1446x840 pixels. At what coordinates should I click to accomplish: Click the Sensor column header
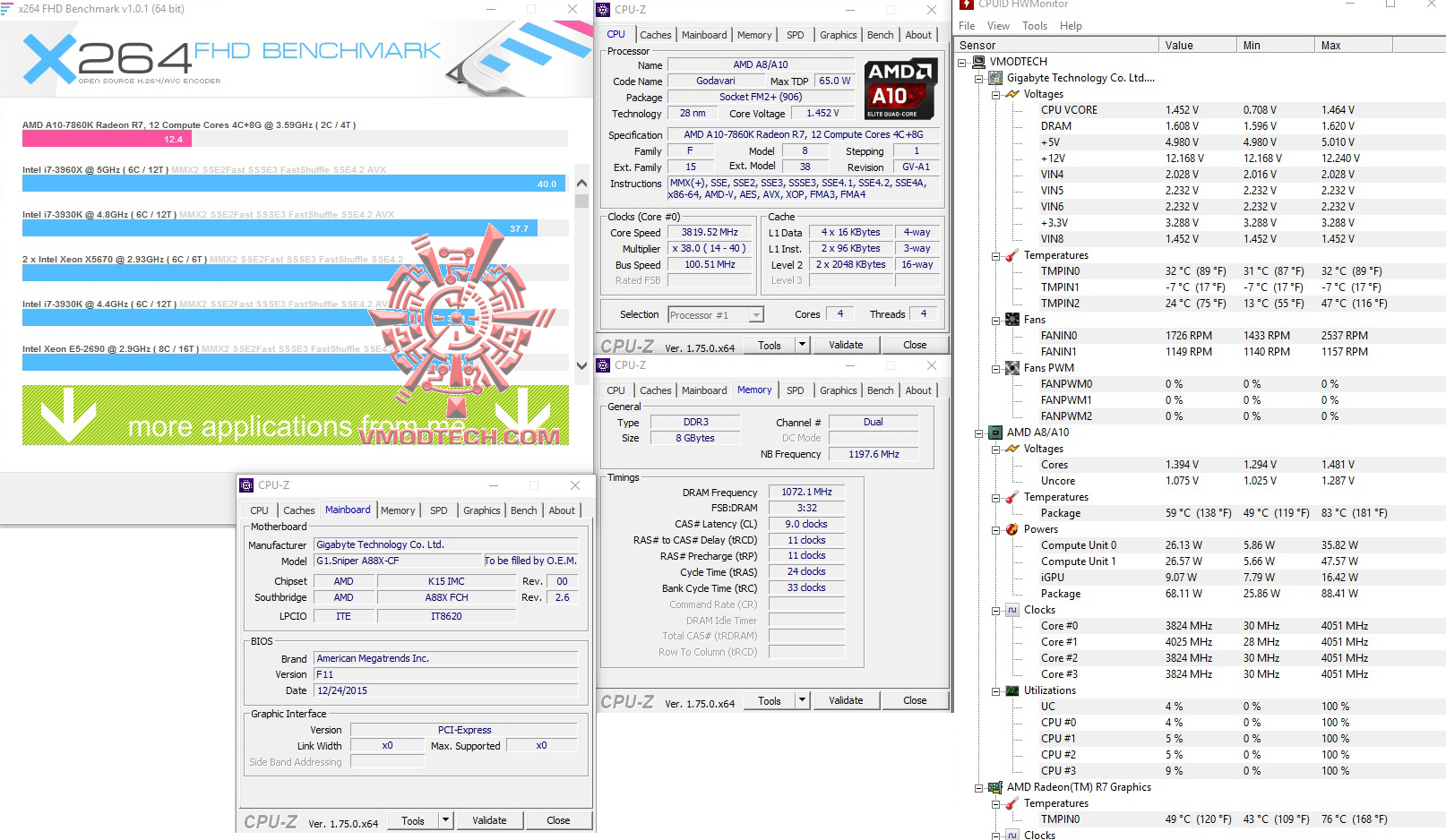pyautogui.click(x=1055, y=45)
